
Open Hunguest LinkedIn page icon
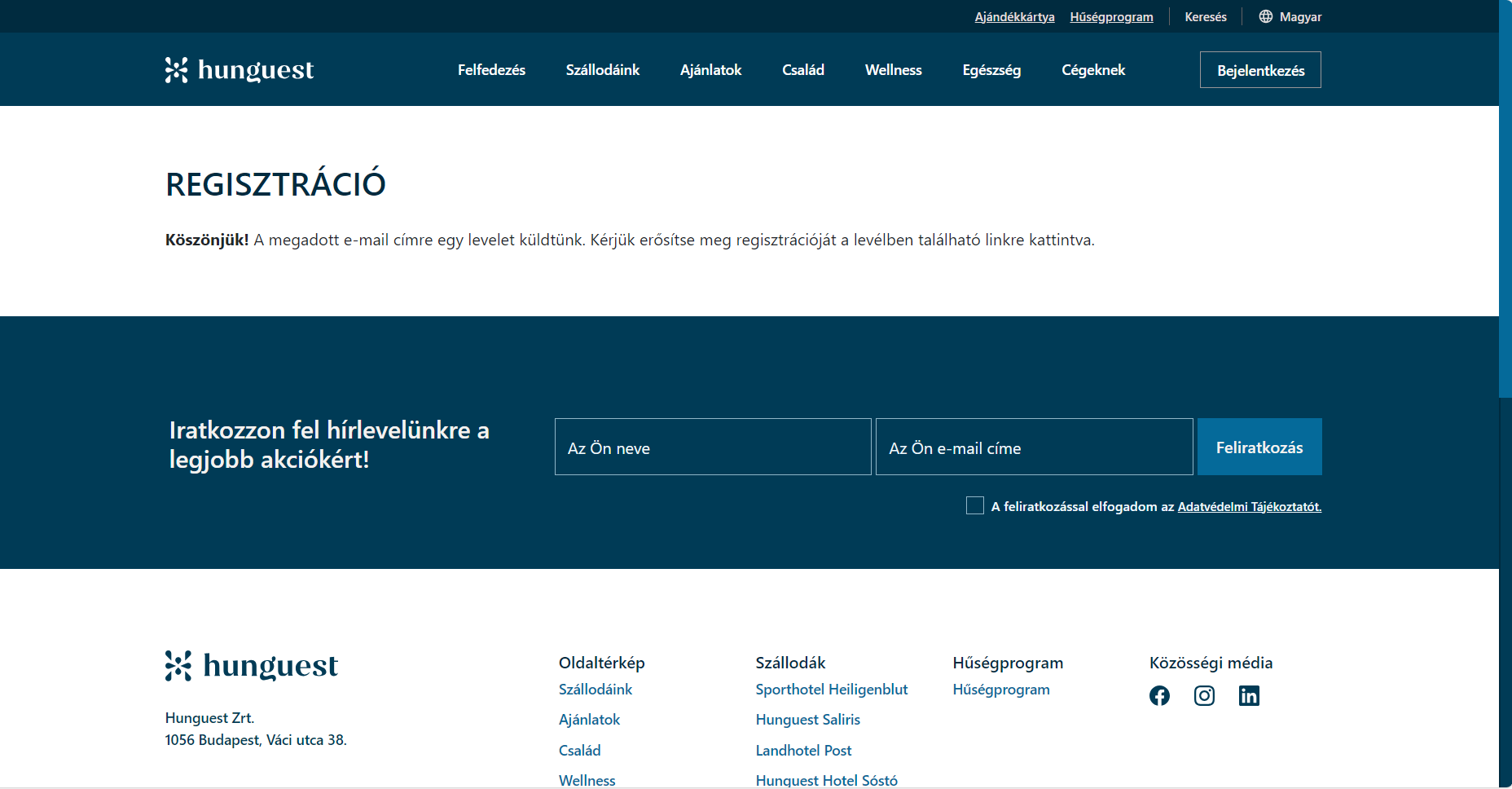pyautogui.click(x=1249, y=695)
